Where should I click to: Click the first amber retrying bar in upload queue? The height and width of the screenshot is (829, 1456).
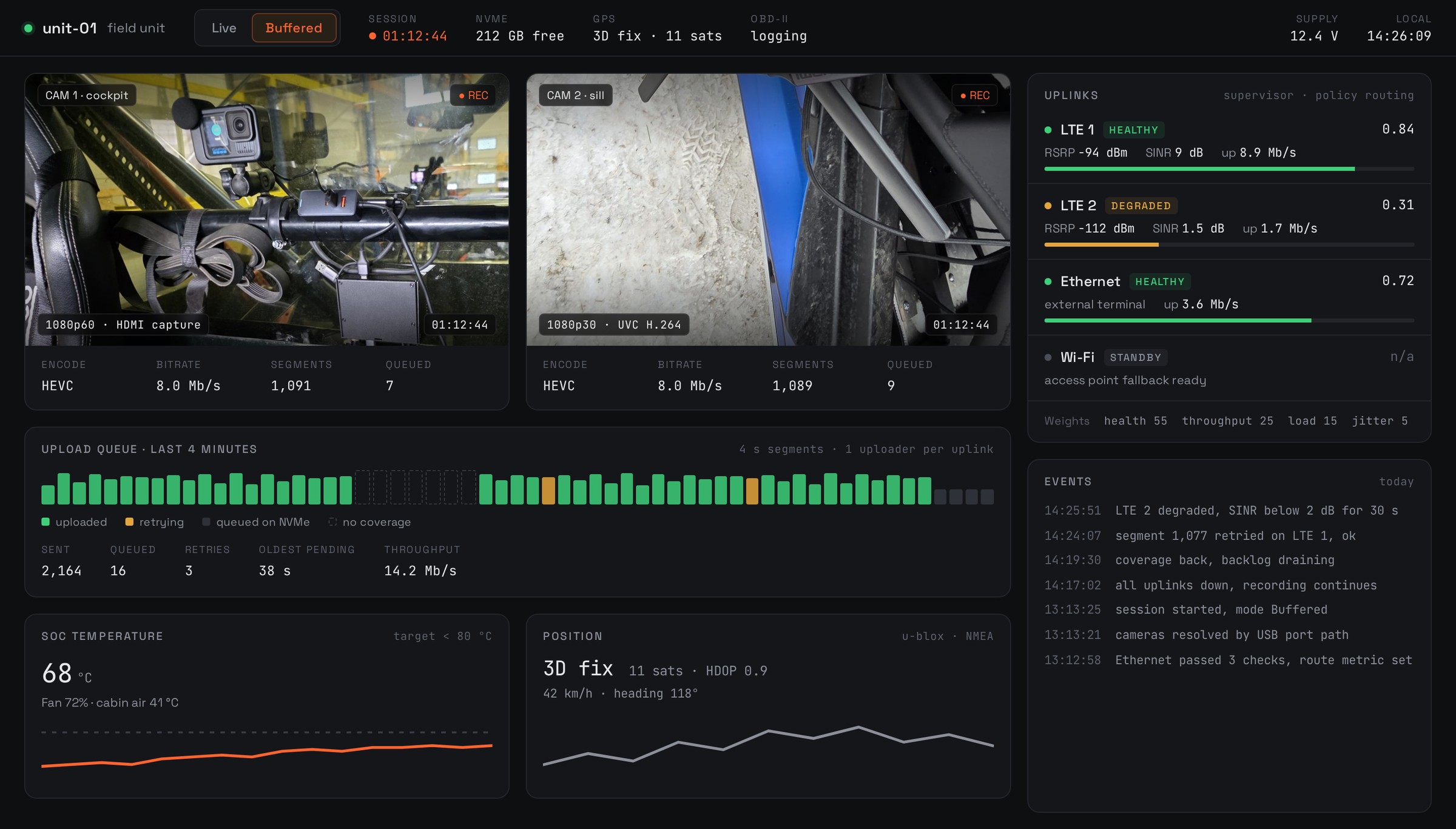548,491
